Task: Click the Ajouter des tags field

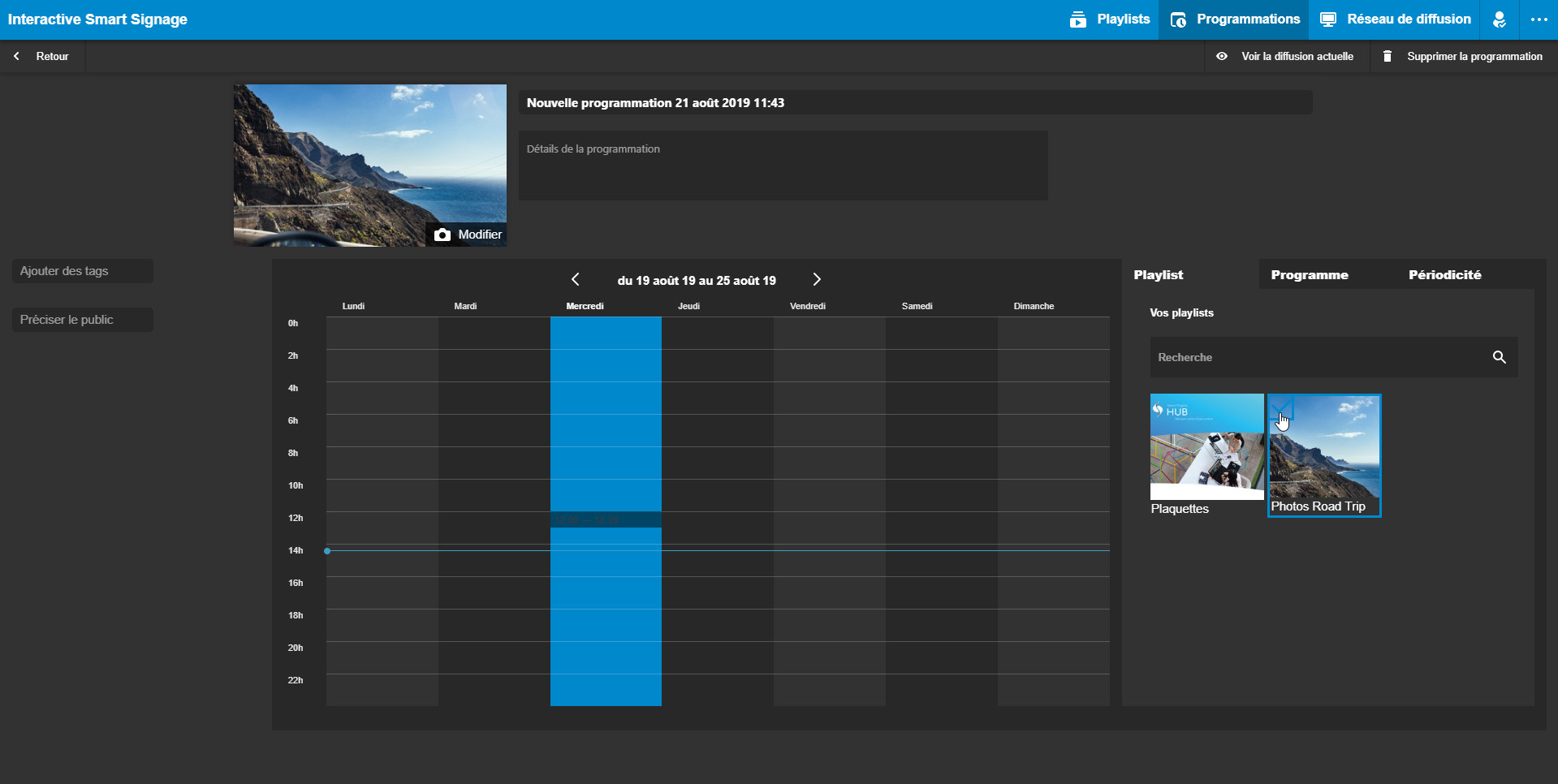Action: click(x=83, y=271)
